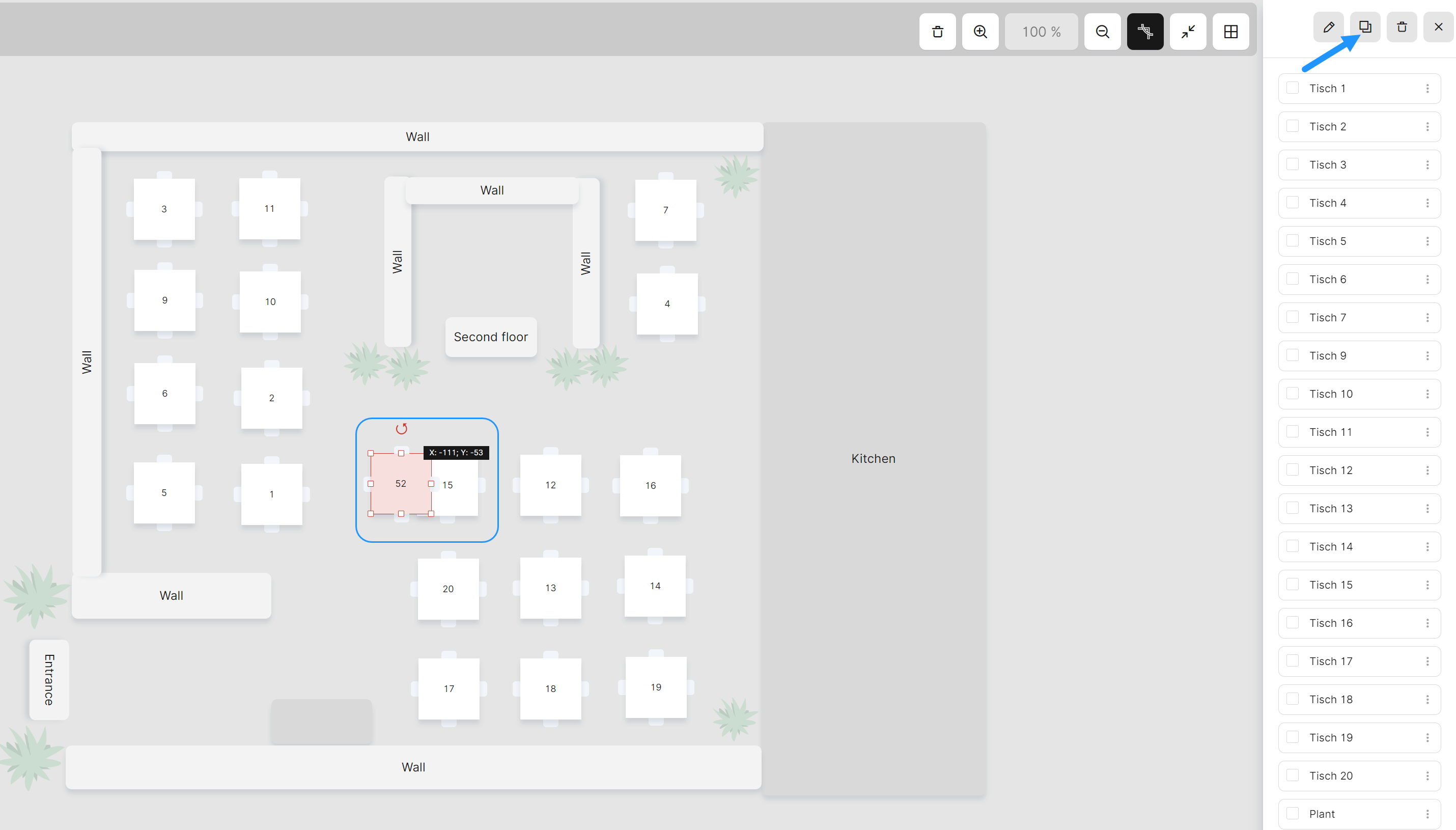Click the duplicate copy icon
1456x830 pixels.
(x=1365, y=27)
